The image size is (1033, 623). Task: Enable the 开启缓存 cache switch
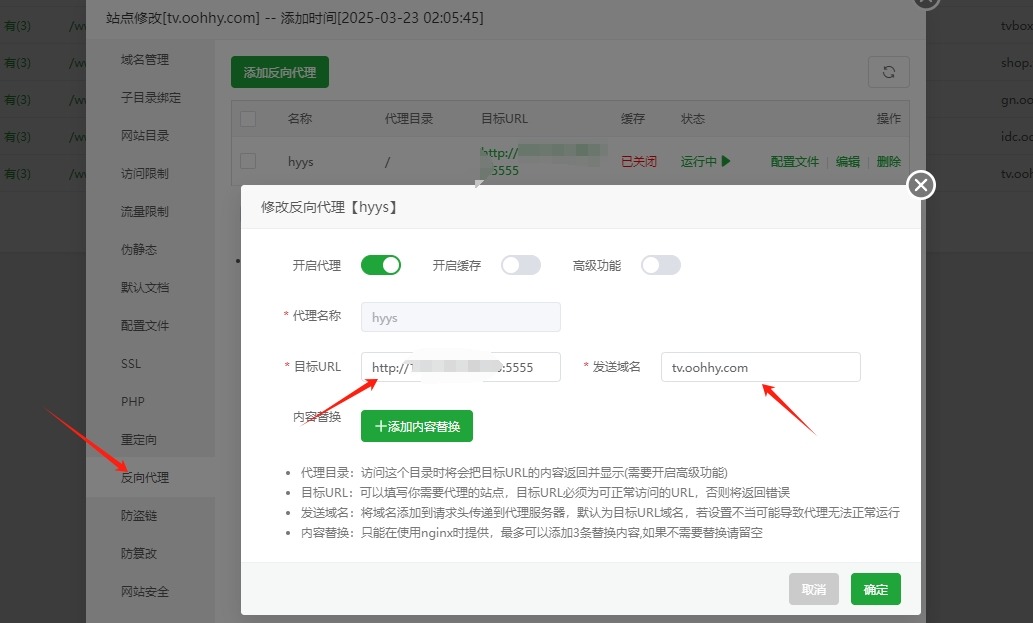coord(520,264)
